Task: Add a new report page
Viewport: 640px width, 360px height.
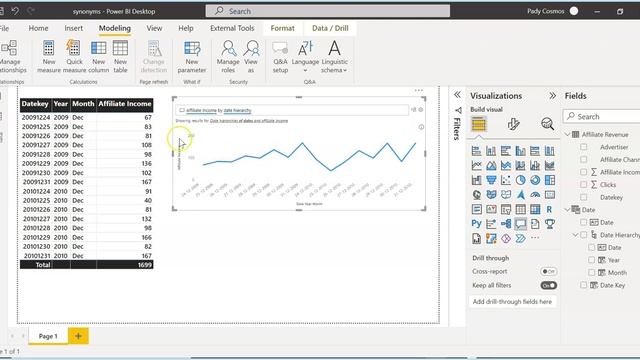Action: coord(78,336)
